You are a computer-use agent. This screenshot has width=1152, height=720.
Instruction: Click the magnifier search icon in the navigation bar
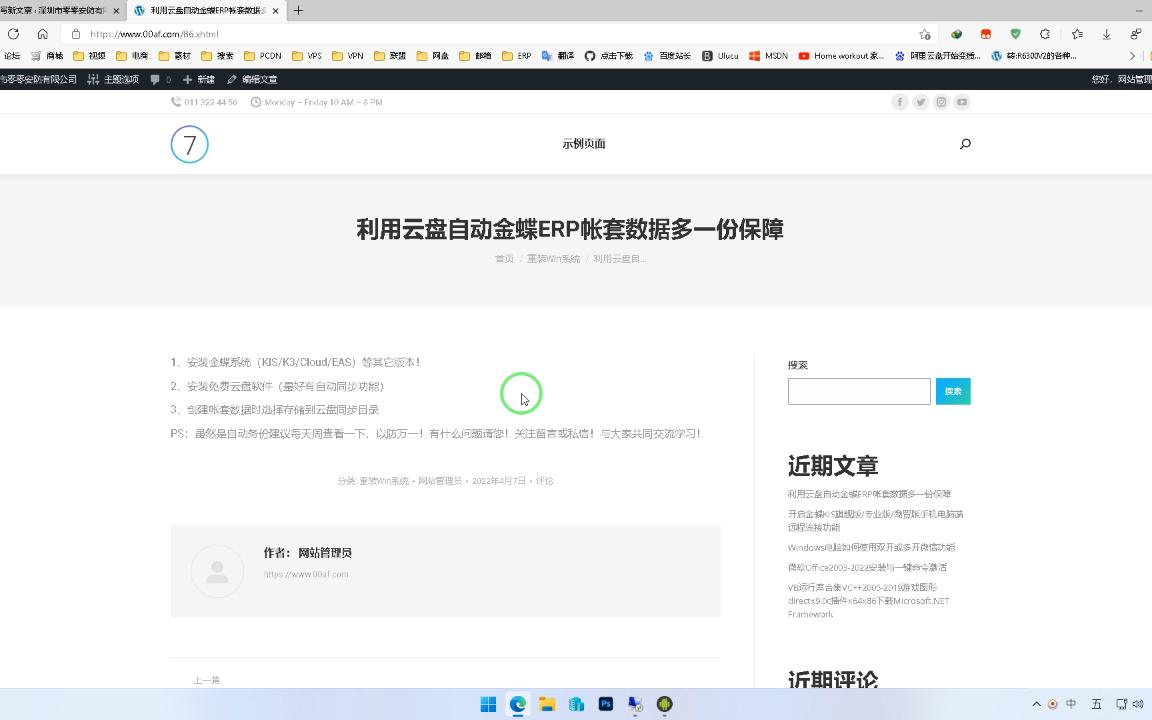point(964,143)
